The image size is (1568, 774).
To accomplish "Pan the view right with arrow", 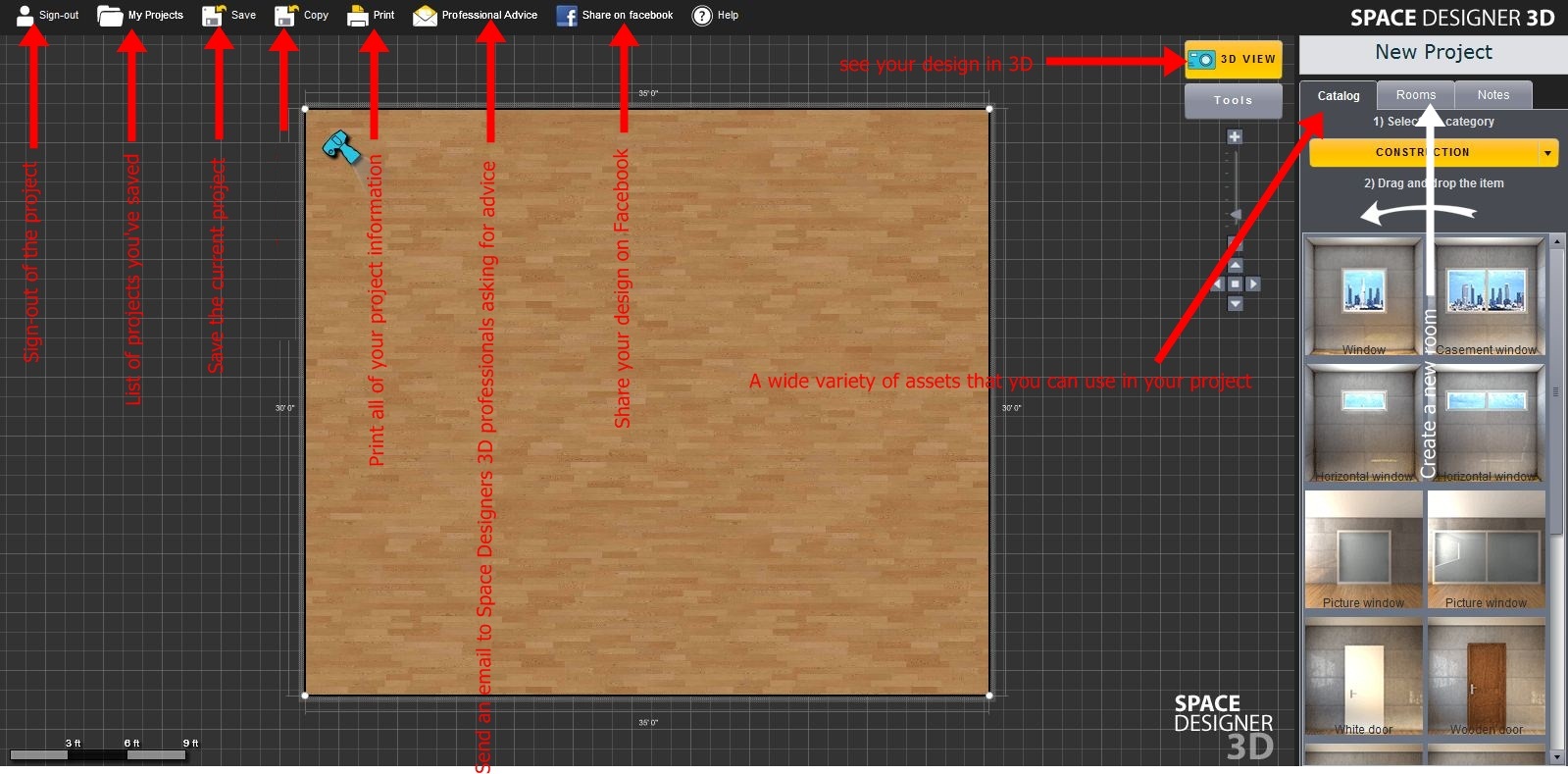I will tap(1253, 284).
